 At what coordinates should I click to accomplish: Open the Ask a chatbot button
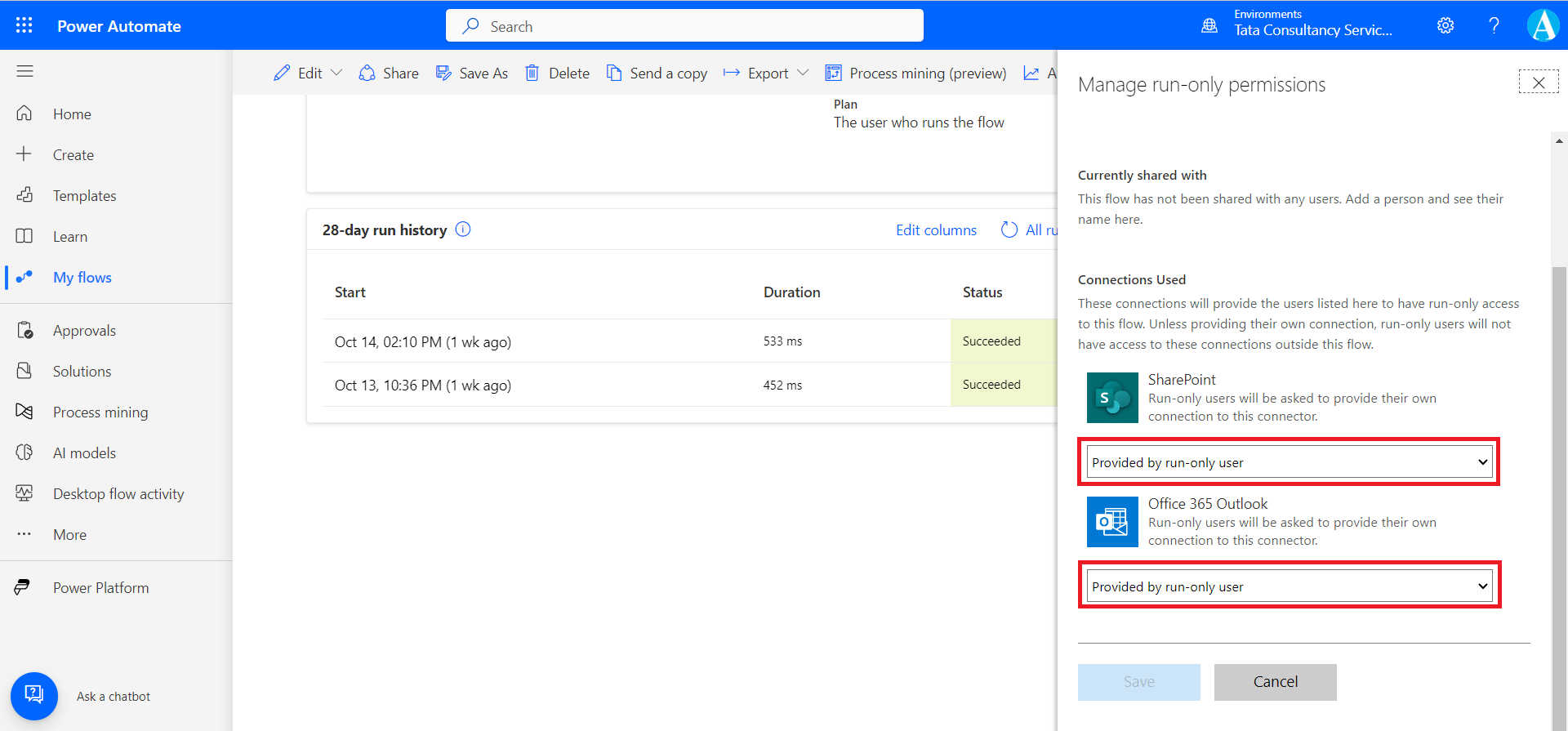tap(34, 696)
